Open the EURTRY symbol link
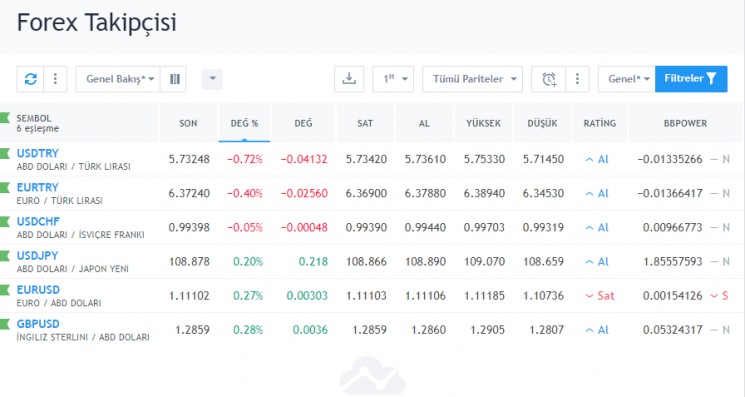Viewport: 745px width, 397px height. pos(38,187)
